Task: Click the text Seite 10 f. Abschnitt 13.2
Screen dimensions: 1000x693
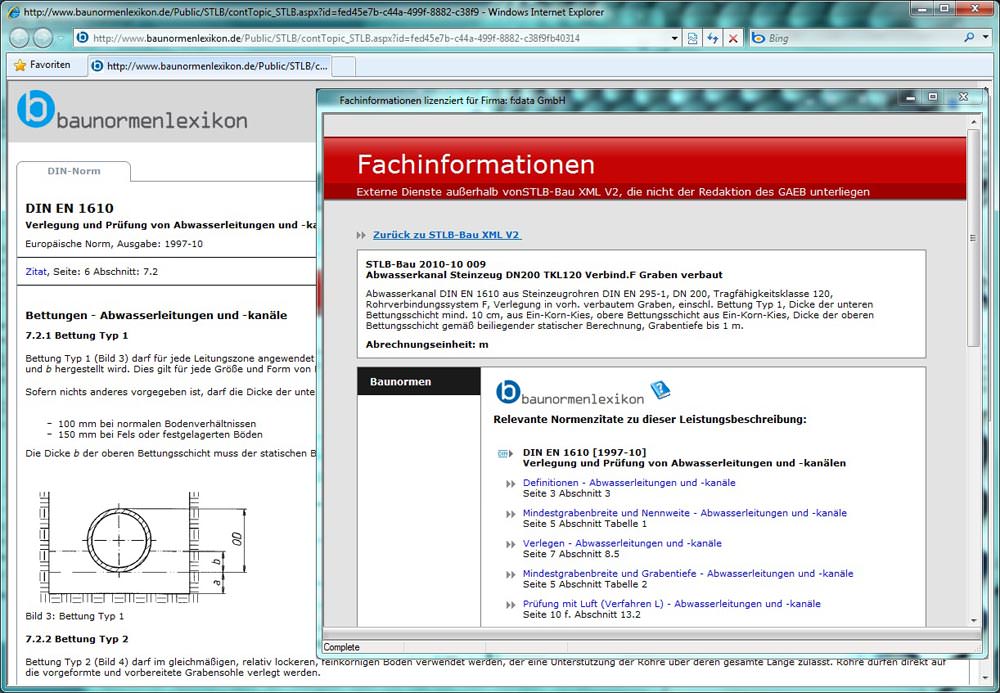Action: (582, 615)
